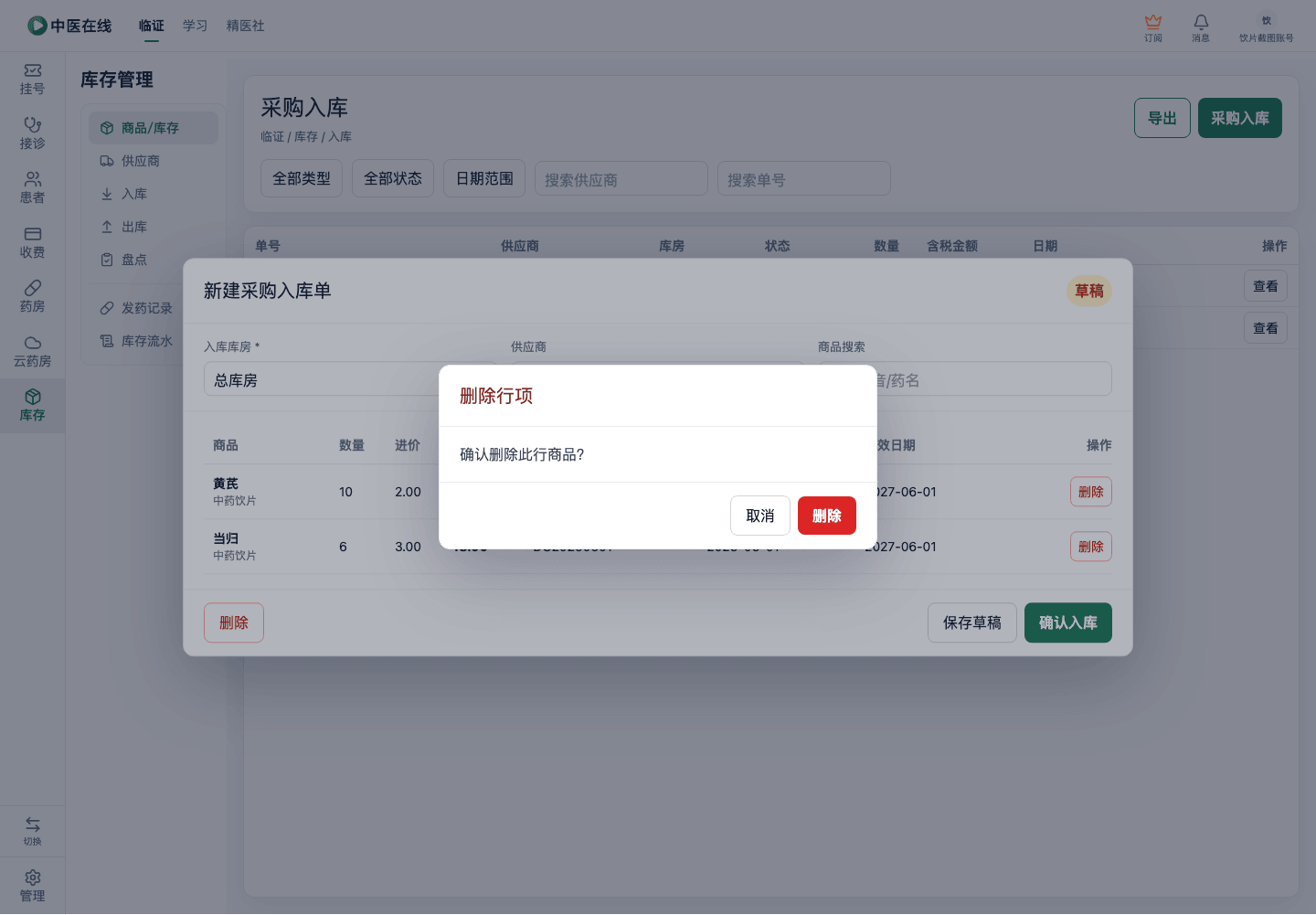Select 商品/库存 in the inventory menu

click(154, 128)
